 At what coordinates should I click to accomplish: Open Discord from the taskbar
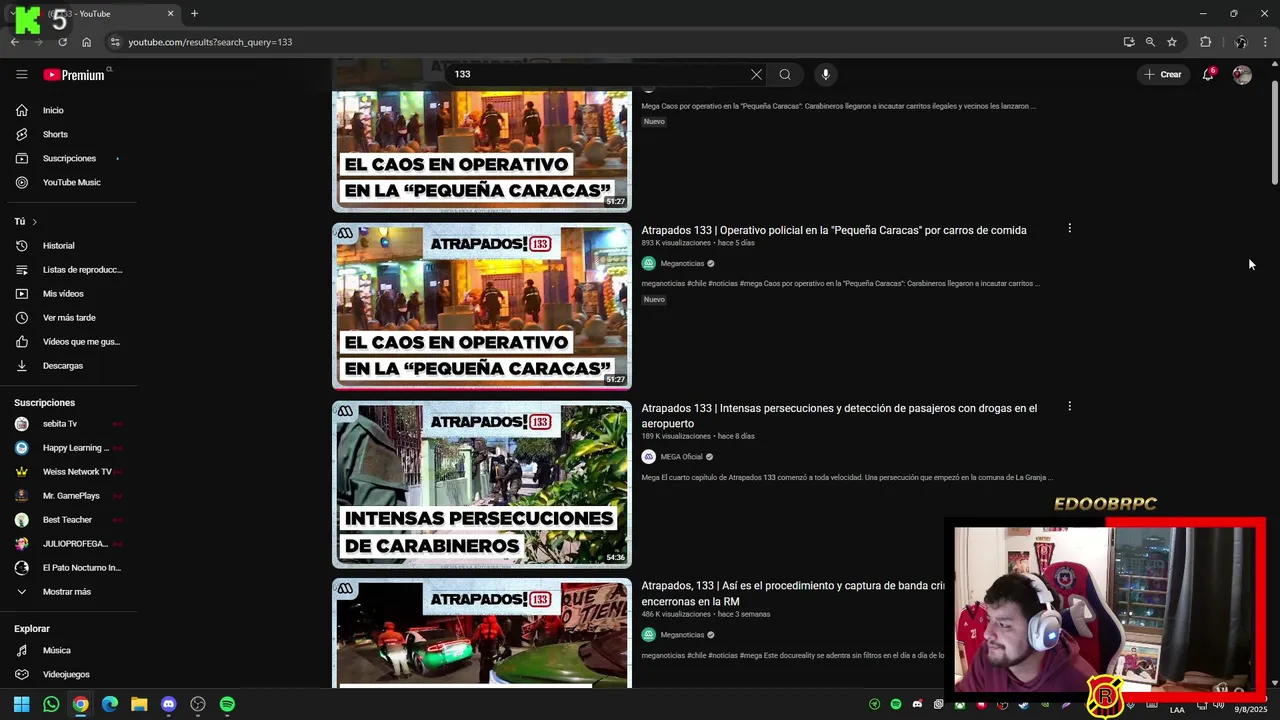[168, 704]
